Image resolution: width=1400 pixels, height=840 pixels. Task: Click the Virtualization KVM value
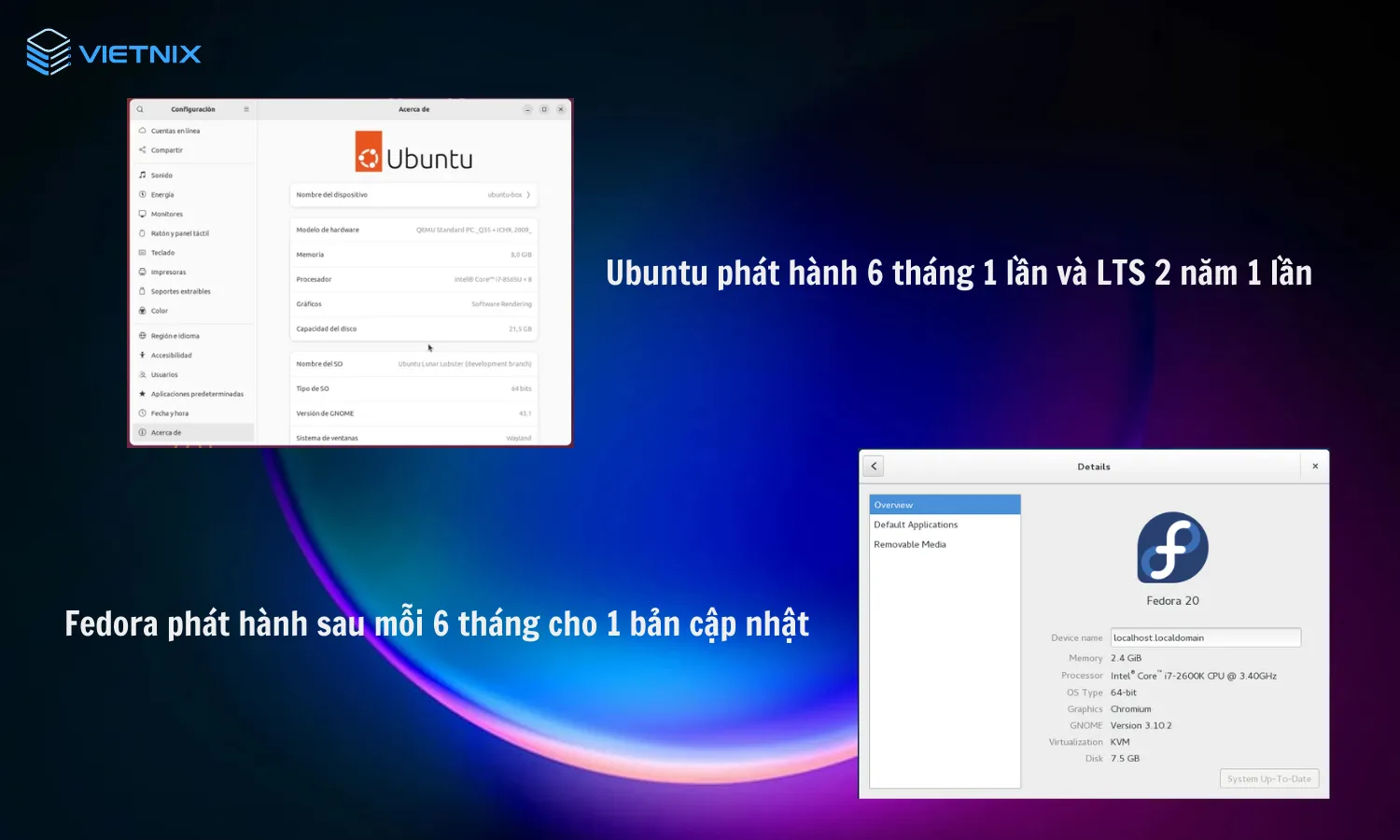point(1120,742)
